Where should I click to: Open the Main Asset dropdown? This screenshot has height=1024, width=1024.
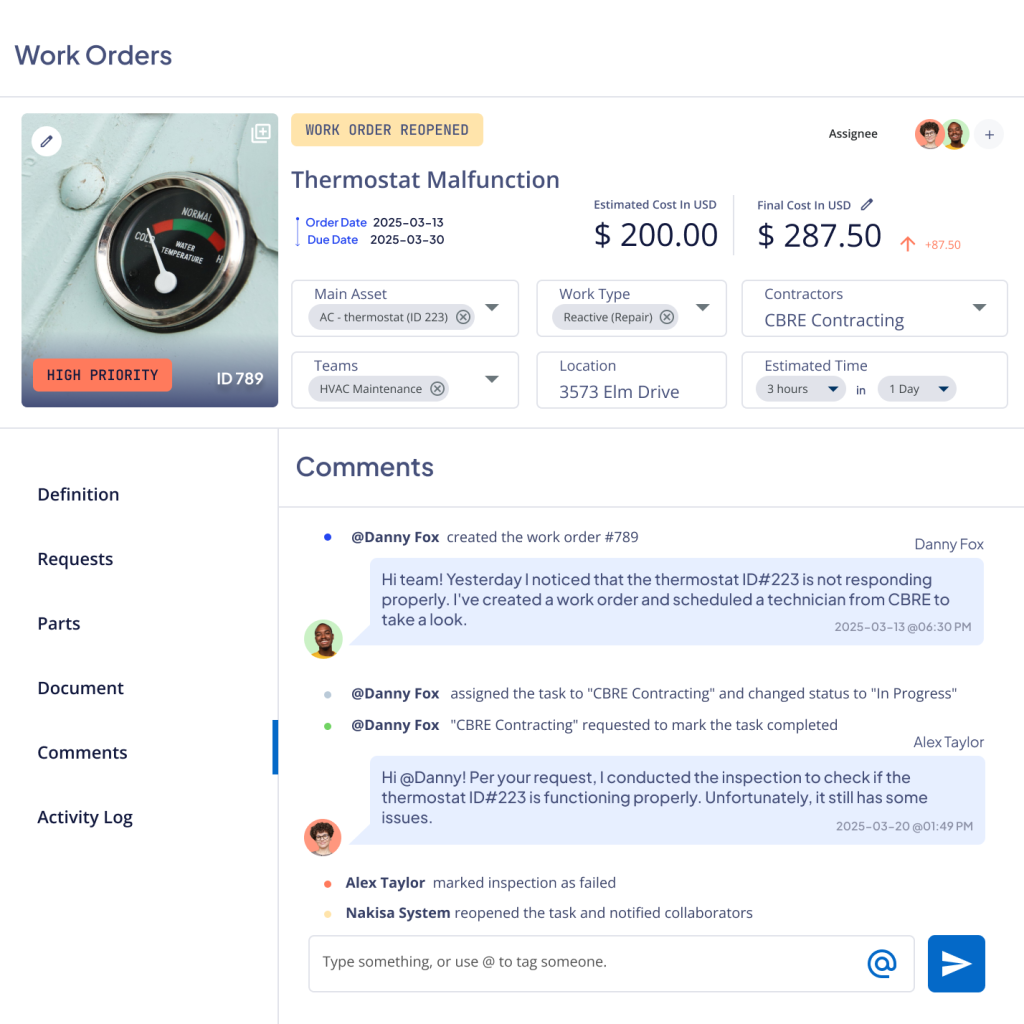(492, 308)
